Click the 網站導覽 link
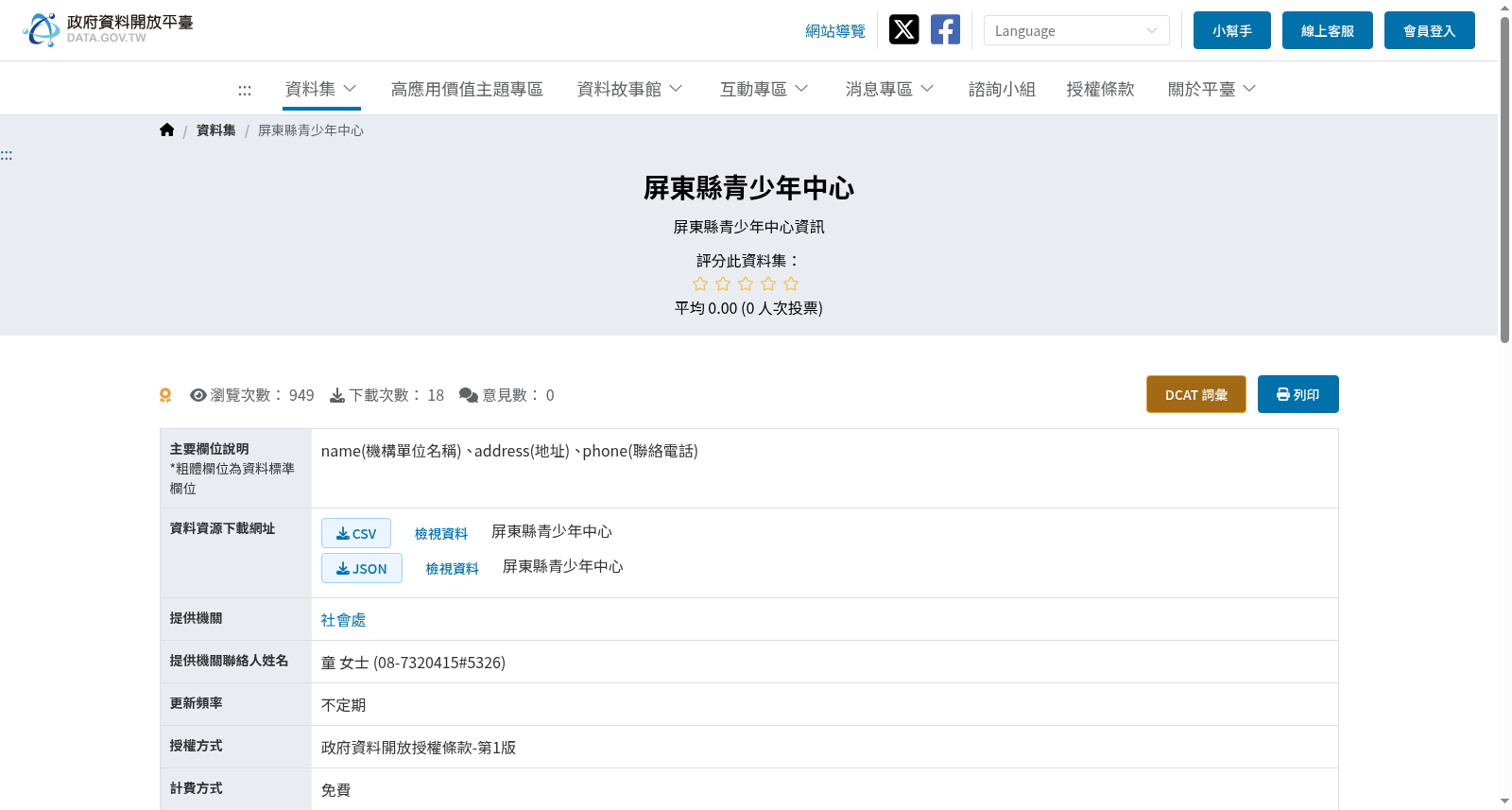This screenshot has width=1512, height=810. pos(835,31)
